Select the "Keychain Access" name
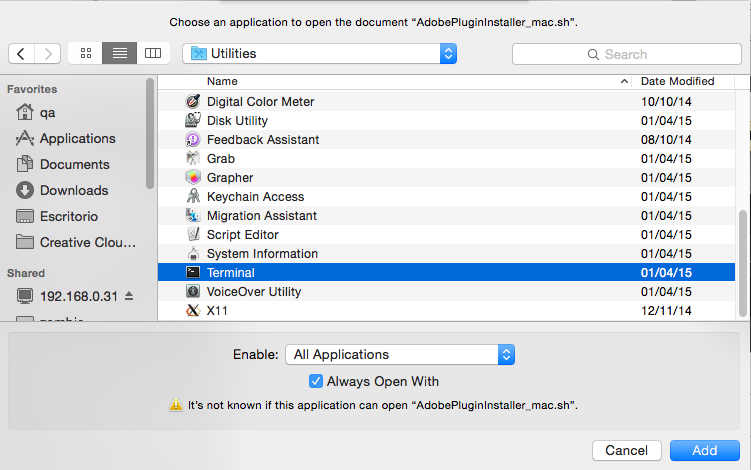This screenshot has width=751, height=470. 255,196
